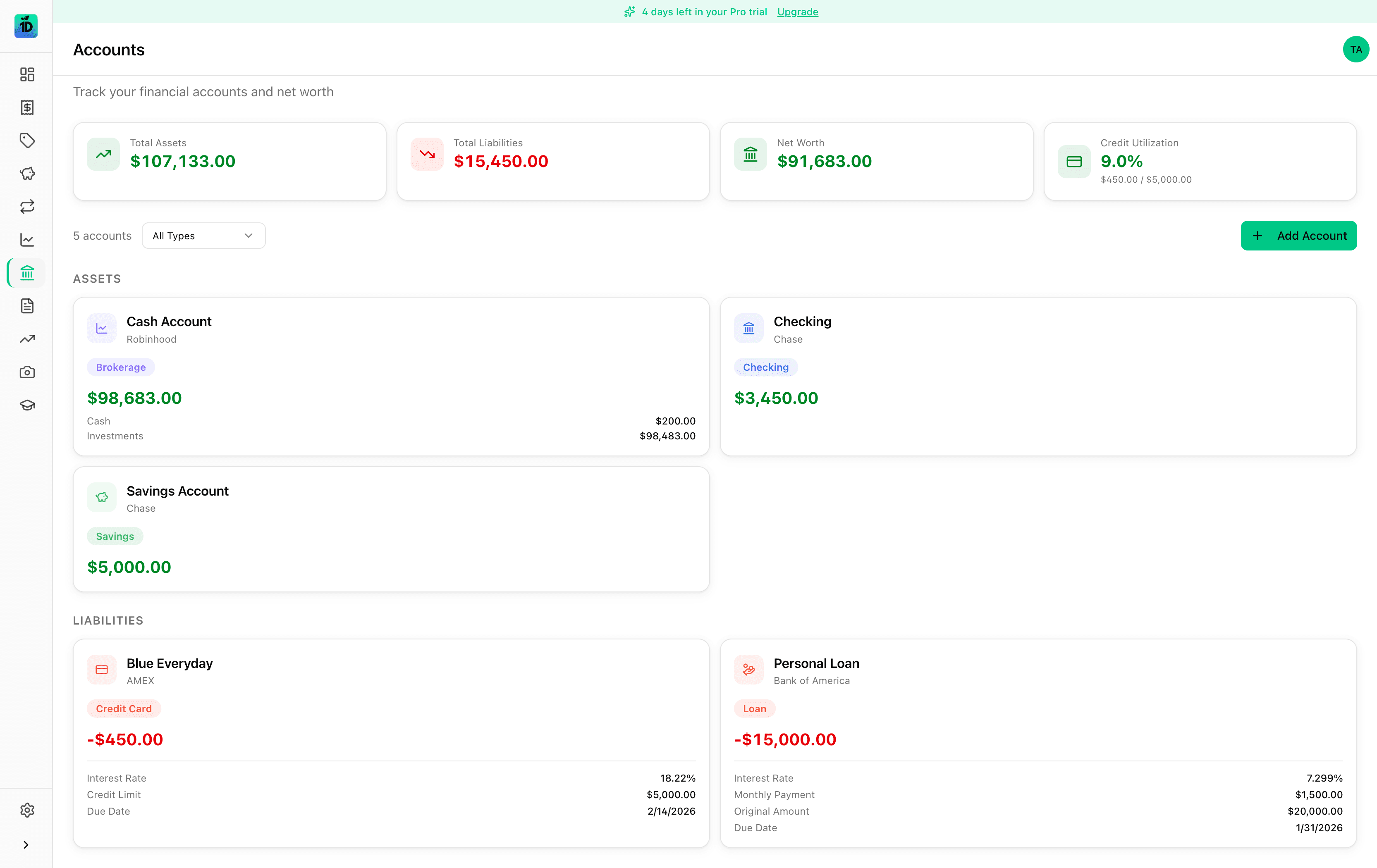Expand the sidebar with the chevron arrow
The width and height of the screenshot is (1377, 868).
tap(26, 844)
